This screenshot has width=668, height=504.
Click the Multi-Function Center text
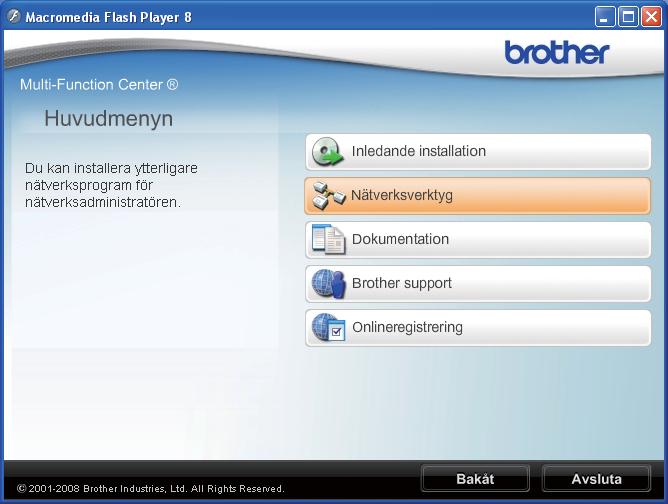click(x=99, y=84)
